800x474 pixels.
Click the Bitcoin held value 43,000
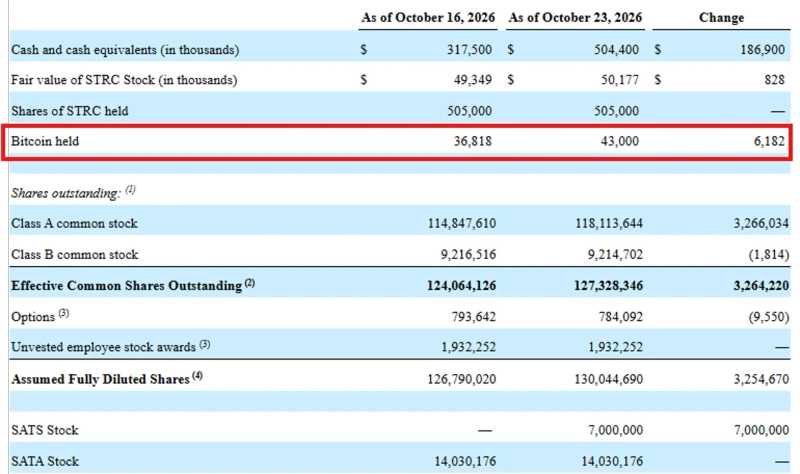[x=620, y=141]
